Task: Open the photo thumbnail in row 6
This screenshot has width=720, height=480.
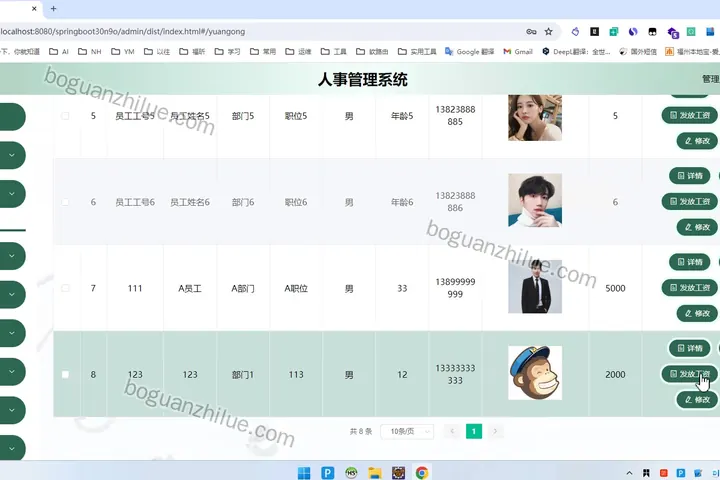Action: [x=535, y=200]
